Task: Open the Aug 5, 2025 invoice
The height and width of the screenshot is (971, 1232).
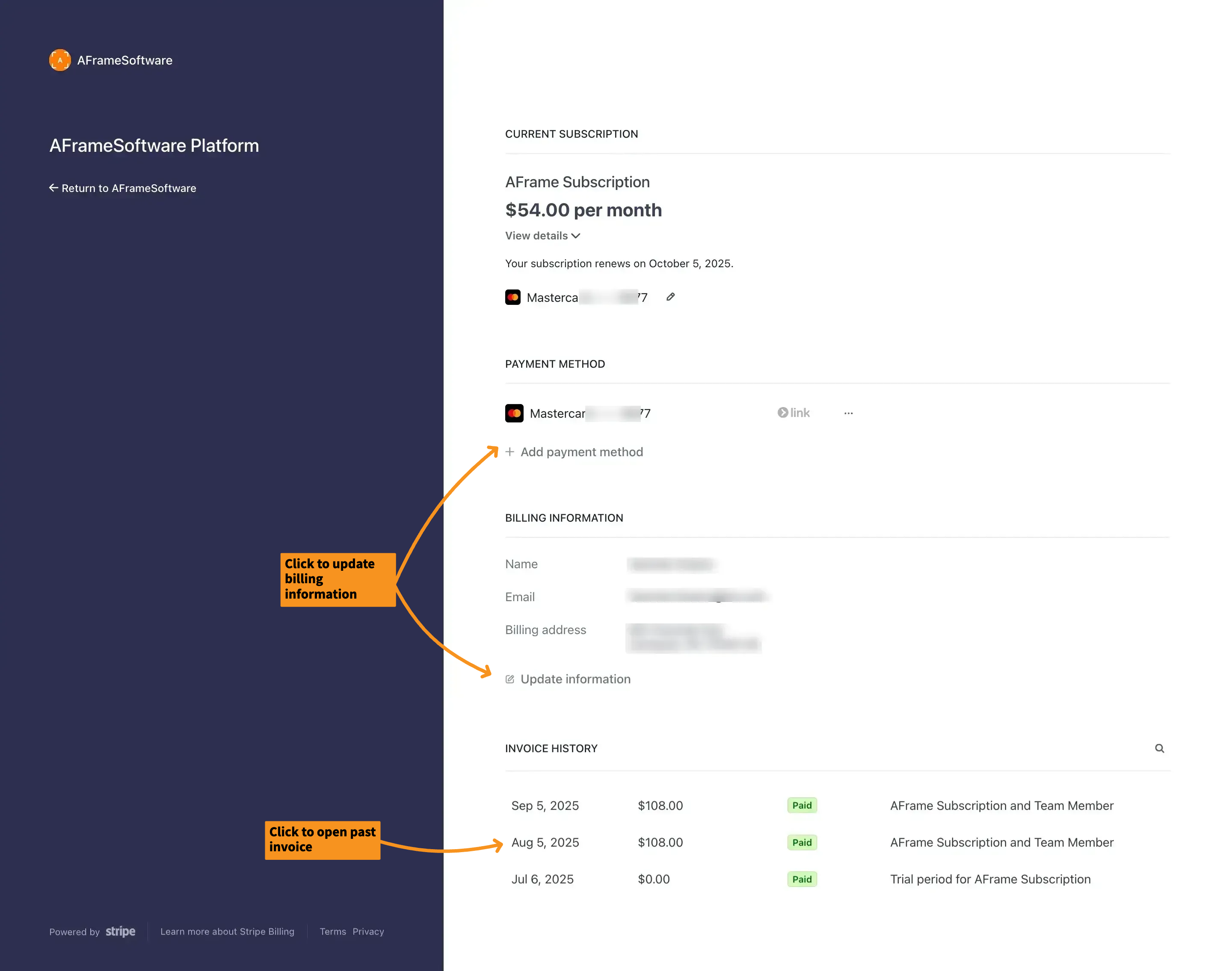Action: pyautogui.click(x=545, y=843)
